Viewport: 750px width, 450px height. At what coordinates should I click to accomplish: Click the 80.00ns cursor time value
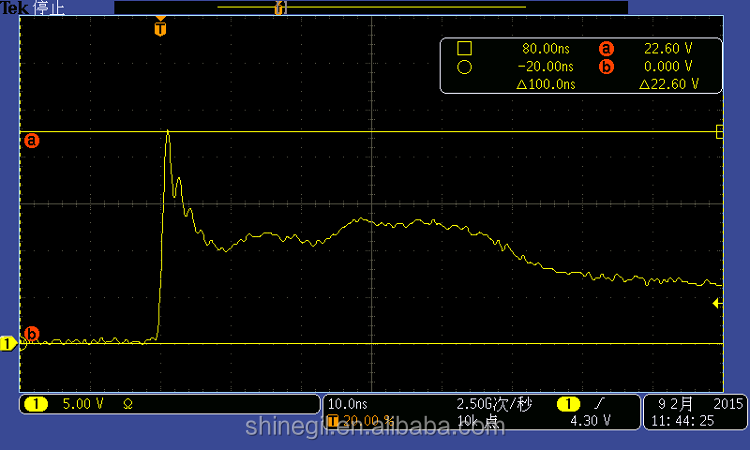pyautogui.click(x=546, y=48)
